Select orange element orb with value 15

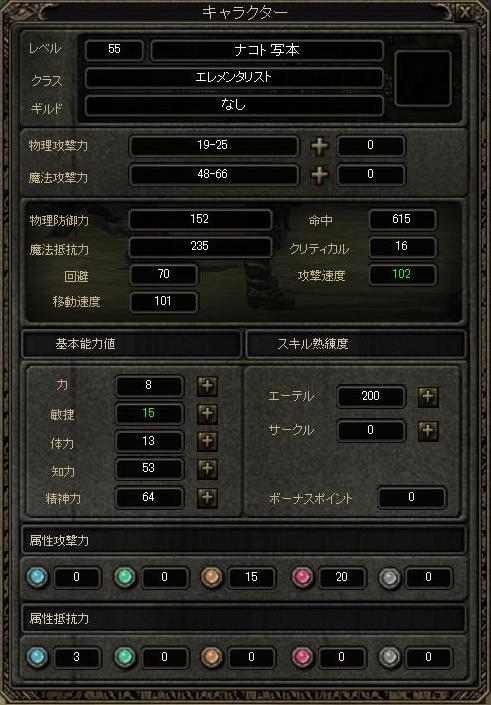pyautogui.click(x=211, y=577)
